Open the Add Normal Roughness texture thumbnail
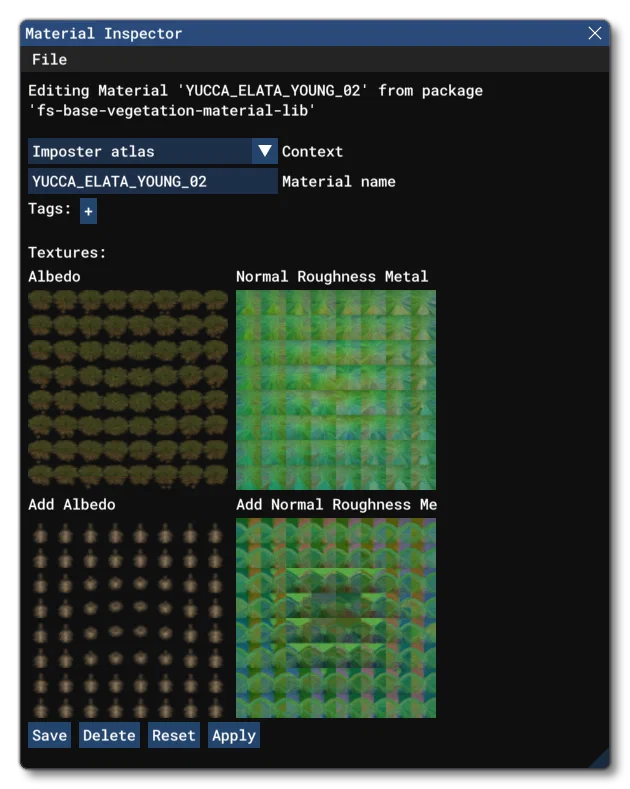The image size is (630, 789). tap(336, 618)
